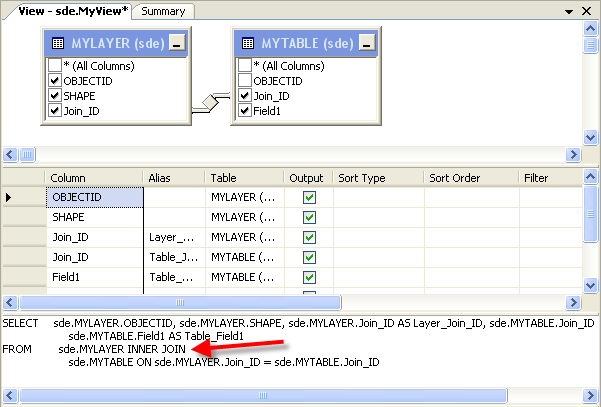Click the Filter column header
Image resolution: width=601 pixels, height=407 pixels.
tap(551, 178)
